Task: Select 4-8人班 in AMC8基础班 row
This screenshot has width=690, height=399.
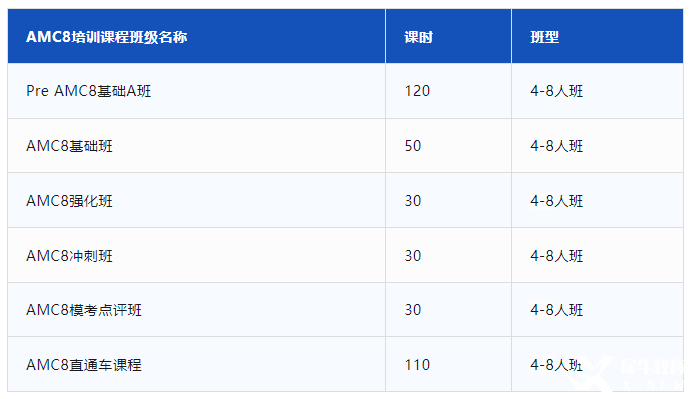Action: pos(557,146)
